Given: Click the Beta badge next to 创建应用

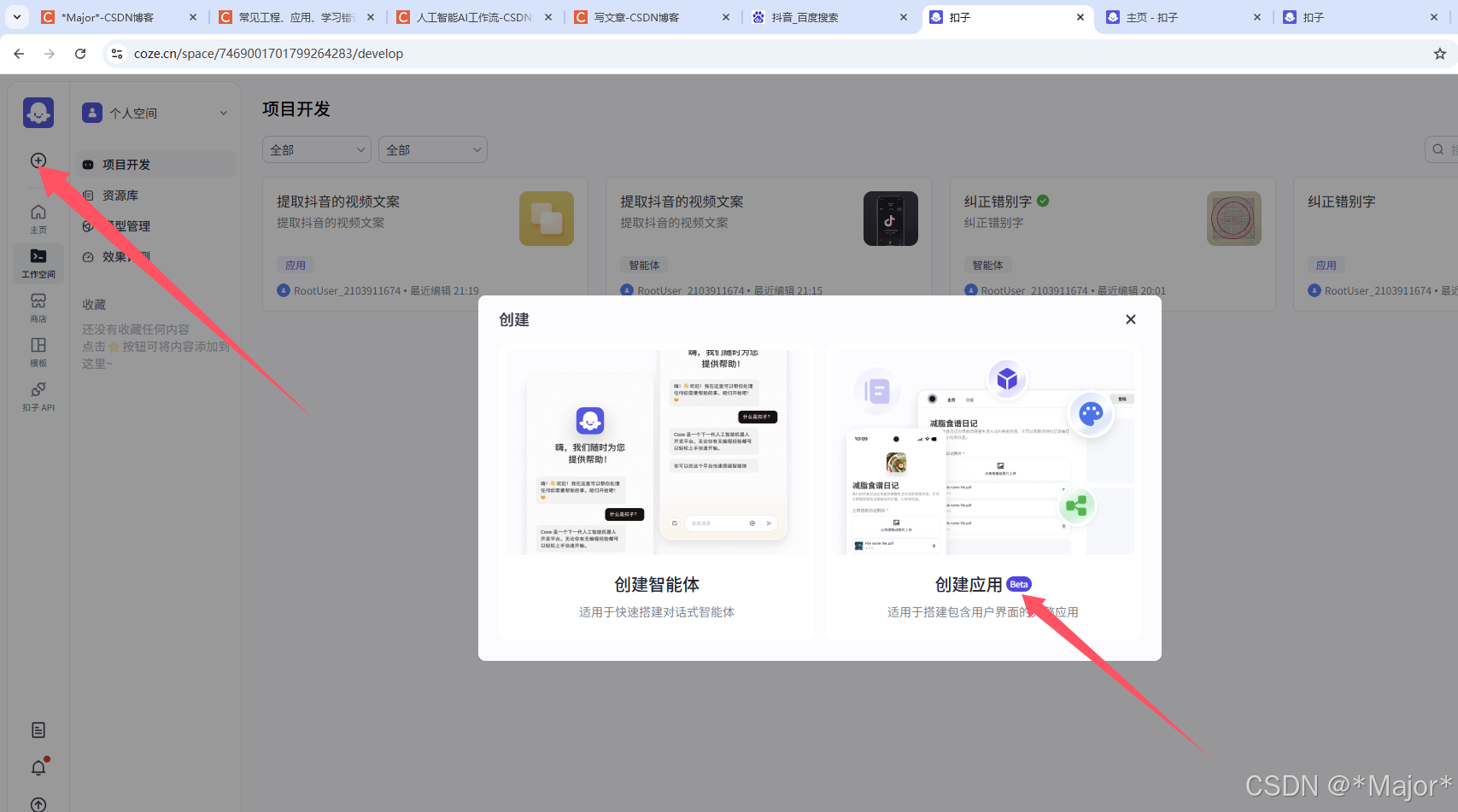Looking at the screenshot, I should click(1019, 584).
